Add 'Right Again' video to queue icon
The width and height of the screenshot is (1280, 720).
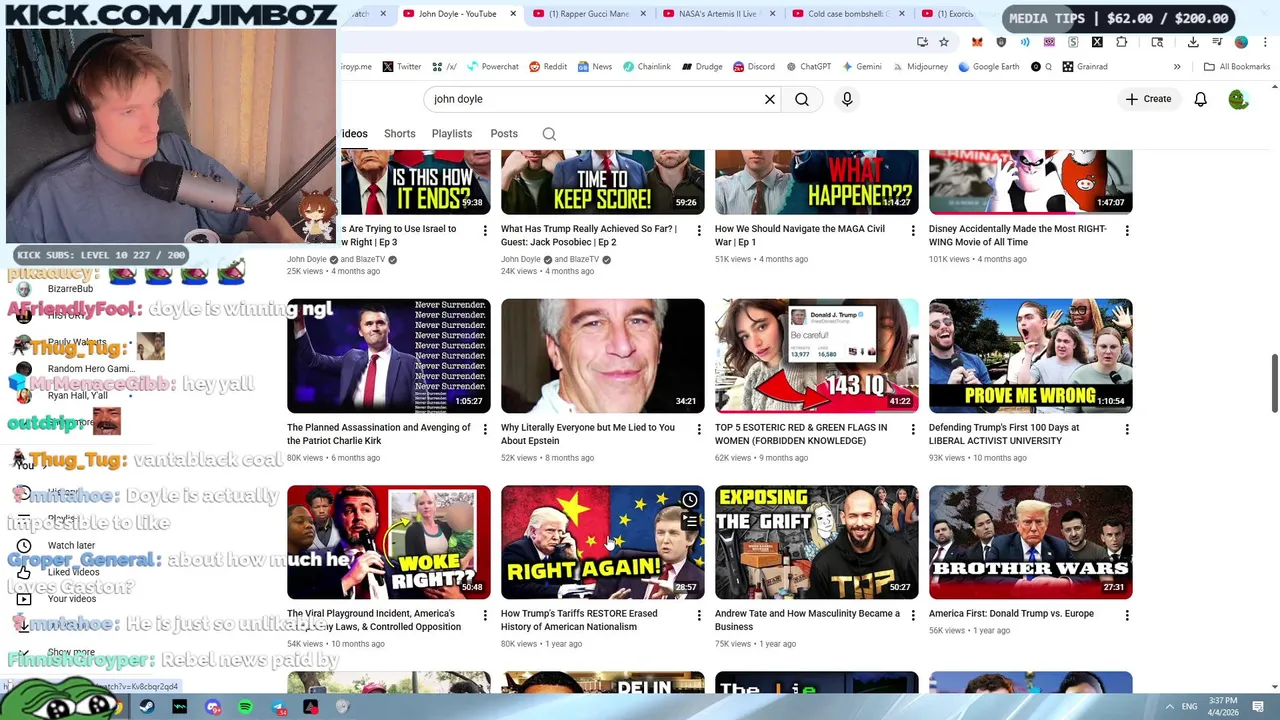point(690,522)
